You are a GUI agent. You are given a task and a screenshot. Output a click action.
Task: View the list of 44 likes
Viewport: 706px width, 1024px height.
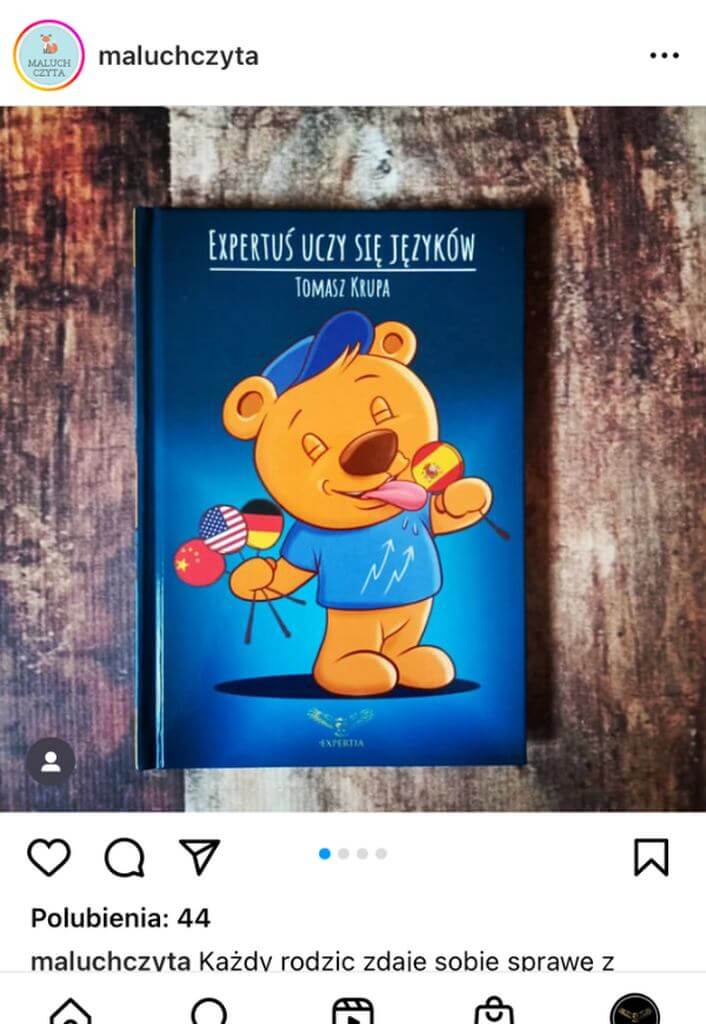[121, 918]
